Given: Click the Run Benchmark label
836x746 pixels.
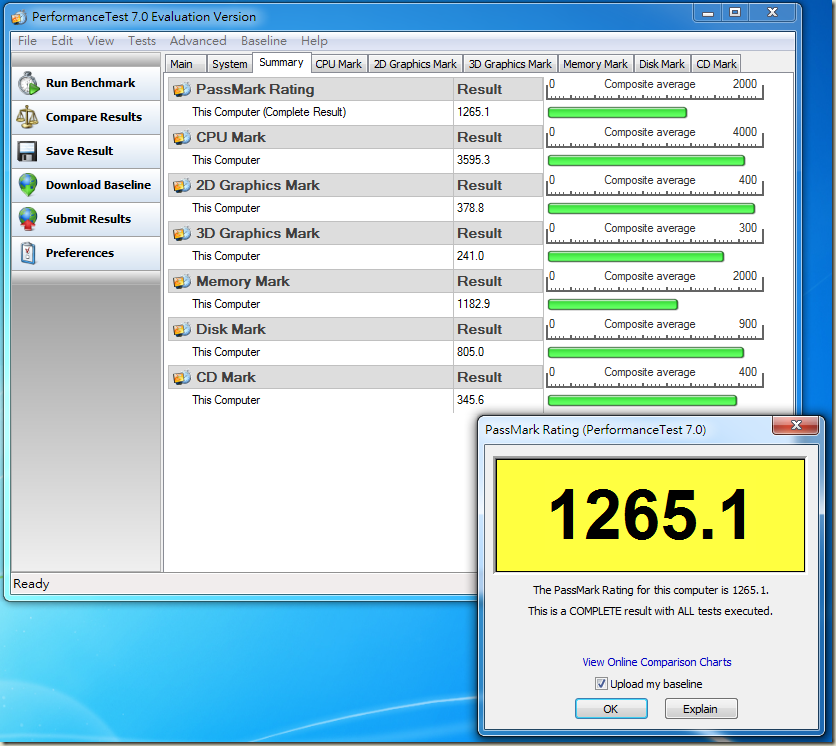Looking at the screenshot, I should tap(90, 83).
